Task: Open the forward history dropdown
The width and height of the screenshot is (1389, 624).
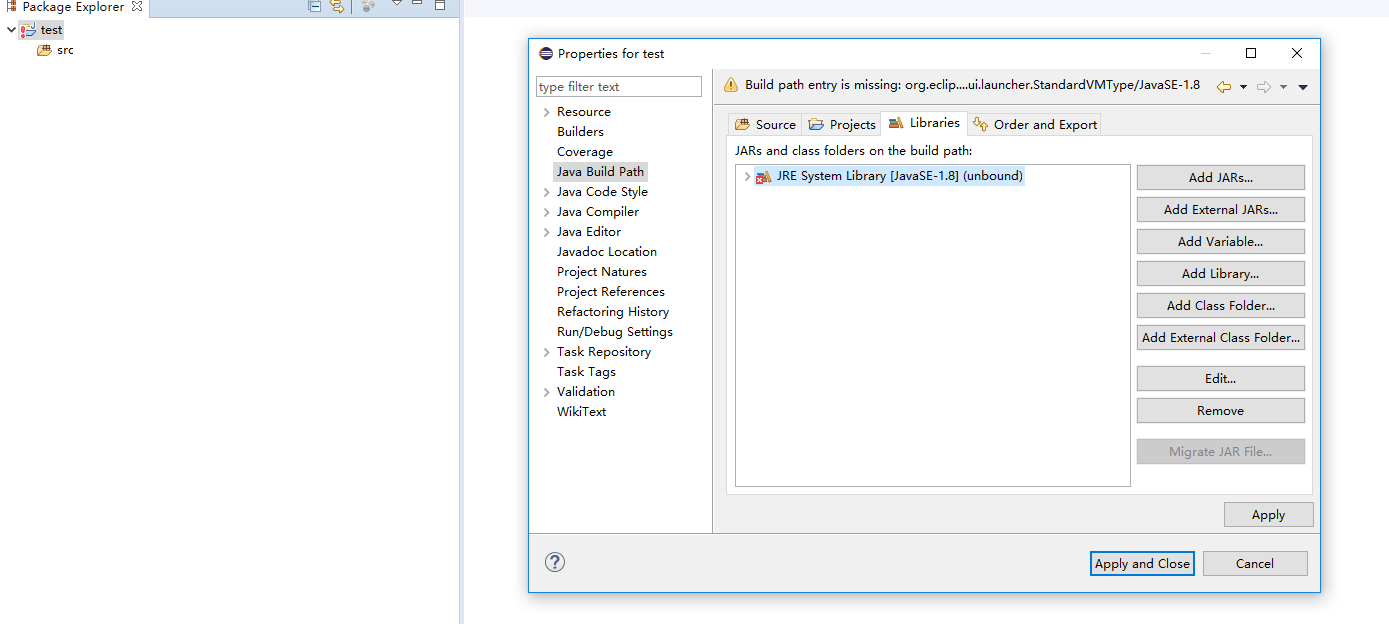Action: pyautogui.click(x=1283, y=87)
